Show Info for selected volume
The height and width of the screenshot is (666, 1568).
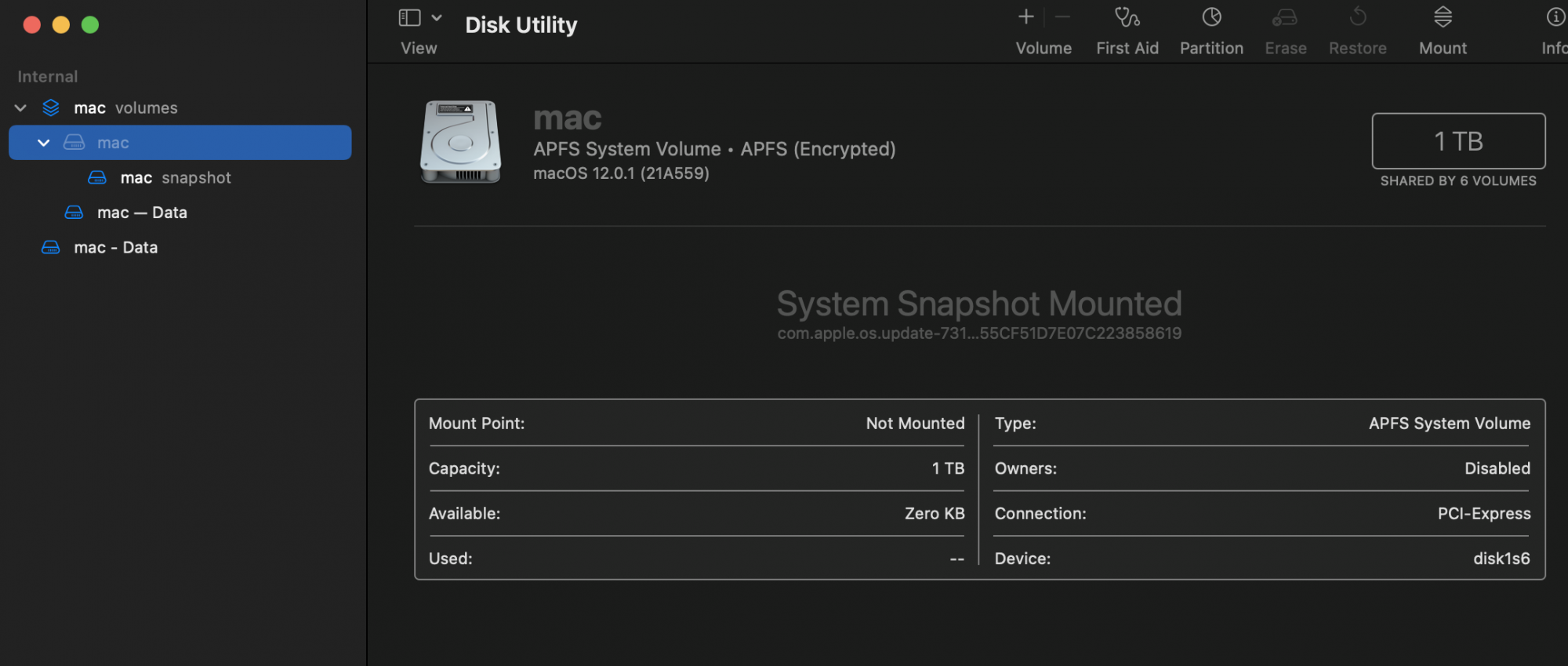[1555, 16]
